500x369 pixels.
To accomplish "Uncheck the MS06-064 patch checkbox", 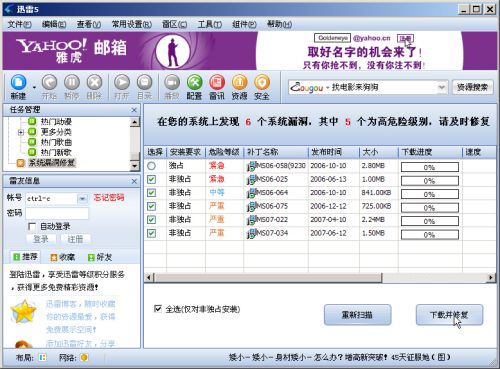I will pos(152,193).
